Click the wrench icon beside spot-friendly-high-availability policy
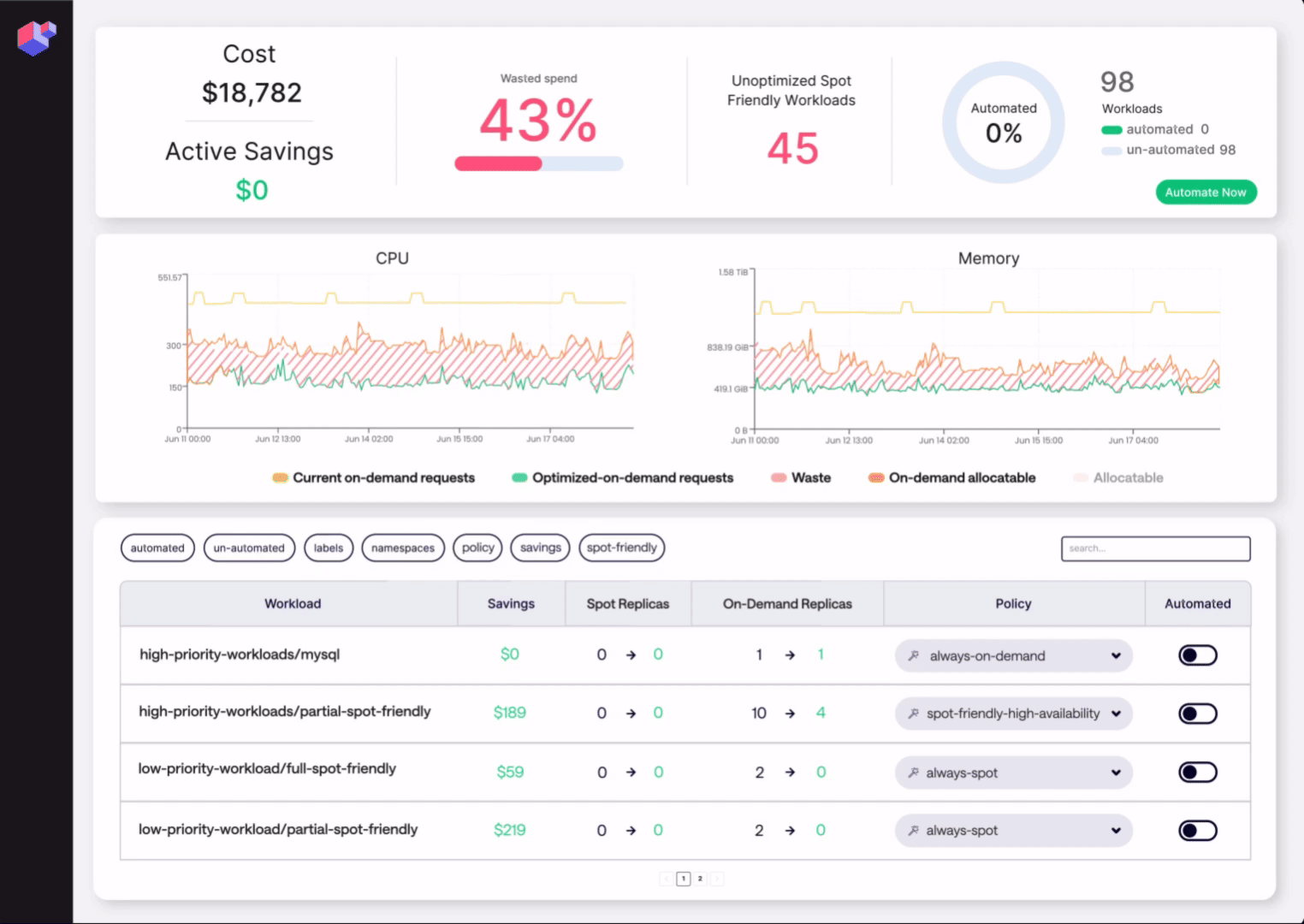Image resolution: width=1304 pixels, height=924 pixels. click(x=914, y=714)
